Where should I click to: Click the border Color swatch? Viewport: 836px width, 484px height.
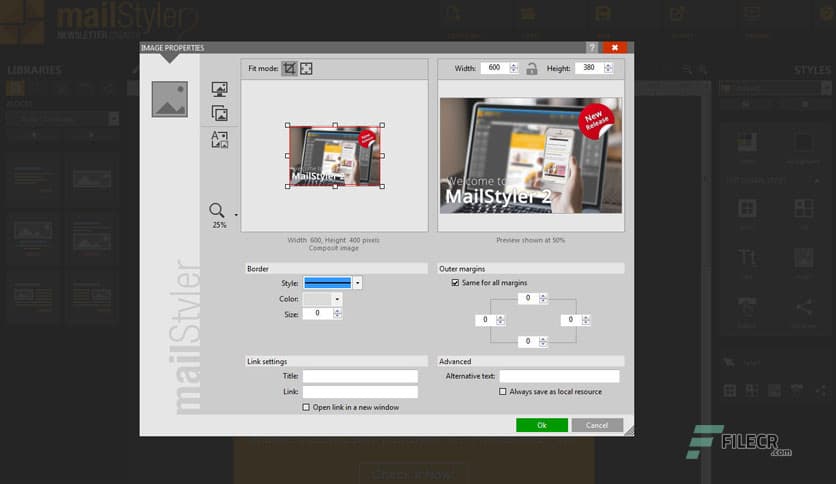318,299
